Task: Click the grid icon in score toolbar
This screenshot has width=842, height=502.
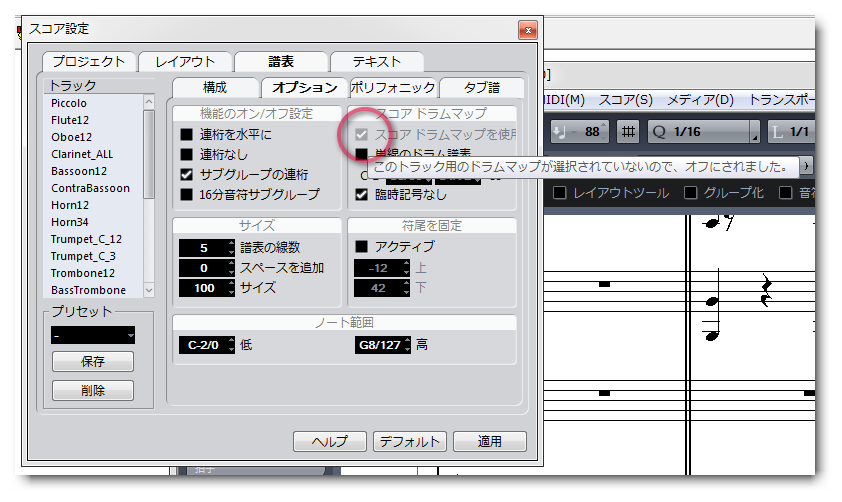Action: [x=628, y=132]
